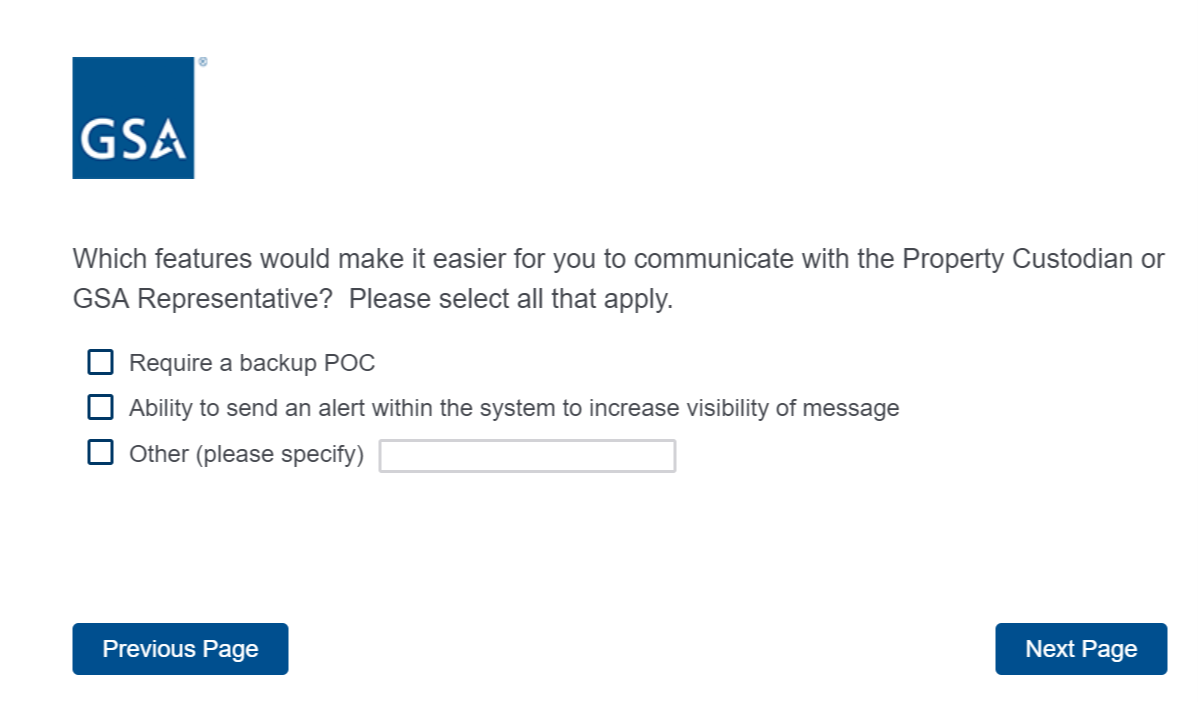Focus the Other specify text field

click(x=527, y=456)
